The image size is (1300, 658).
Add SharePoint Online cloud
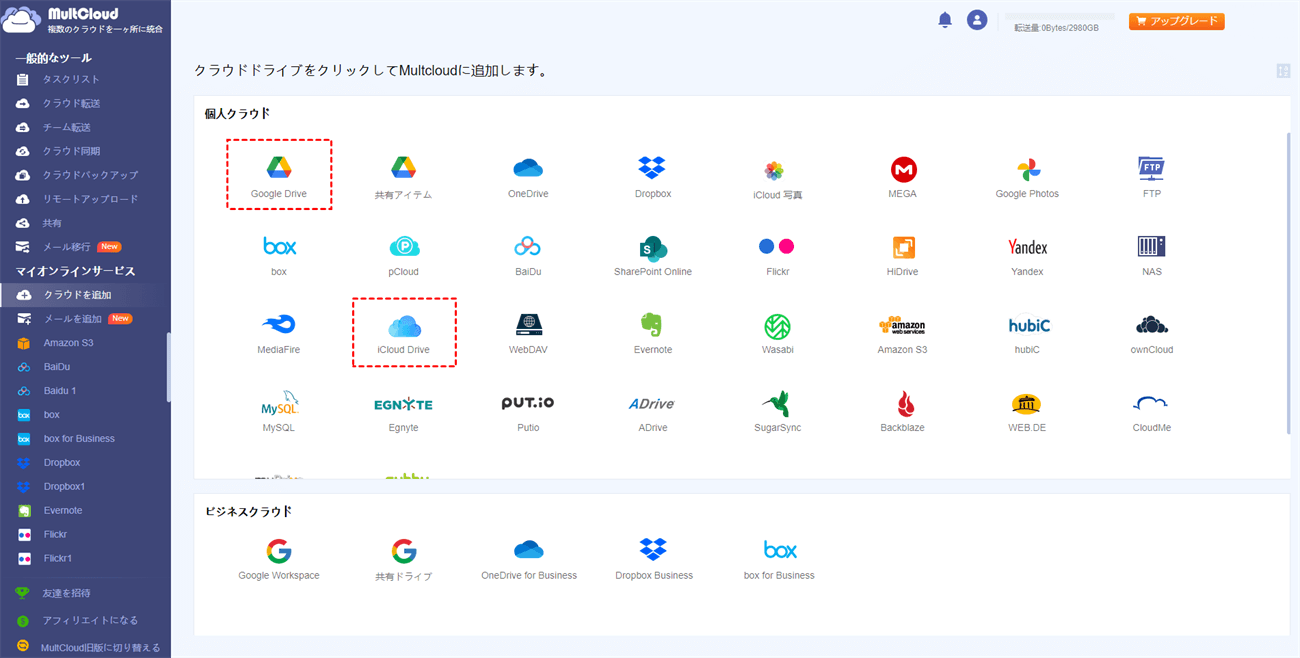click(x=653, y=254)
